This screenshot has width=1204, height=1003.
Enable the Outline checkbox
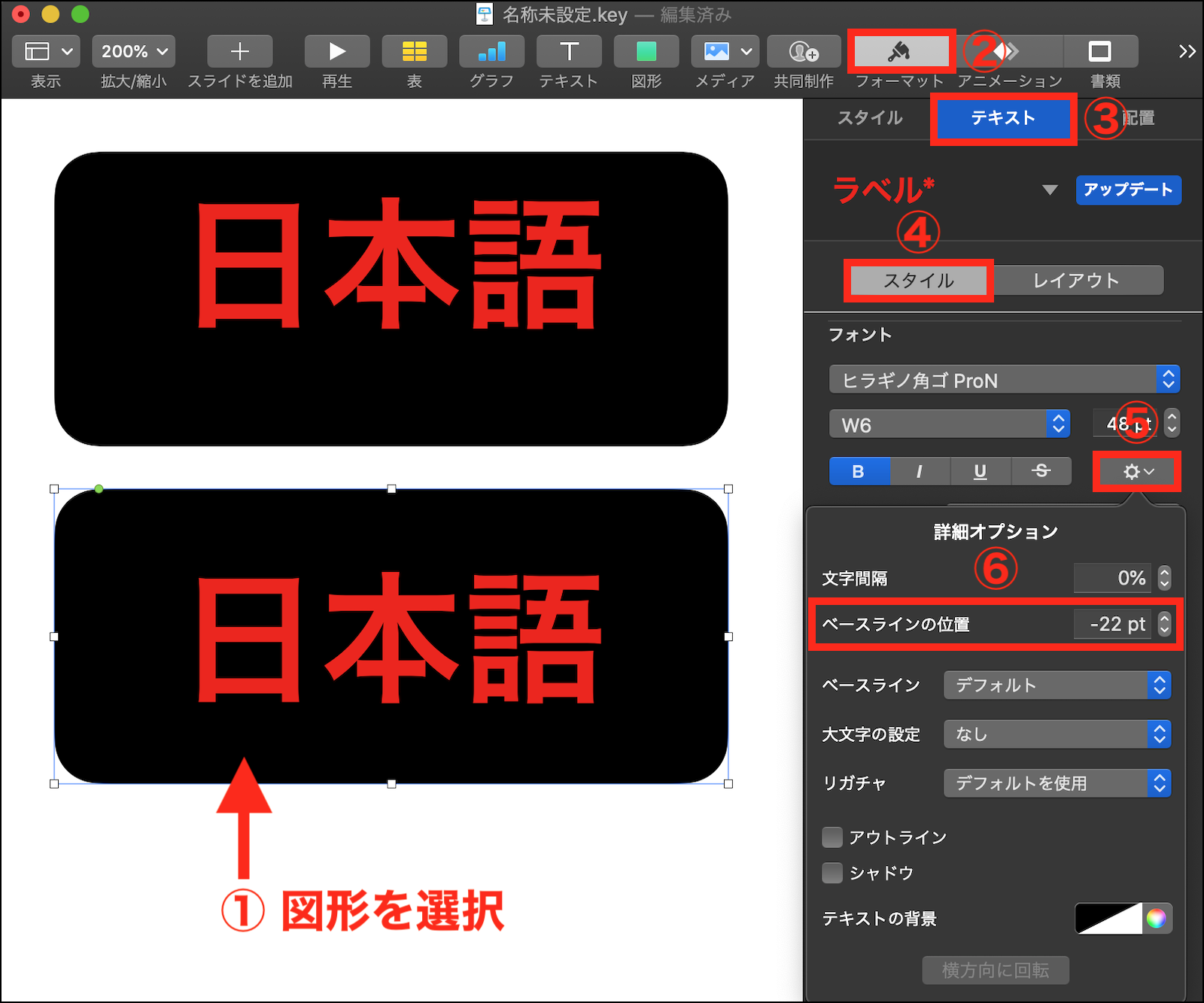832,837
